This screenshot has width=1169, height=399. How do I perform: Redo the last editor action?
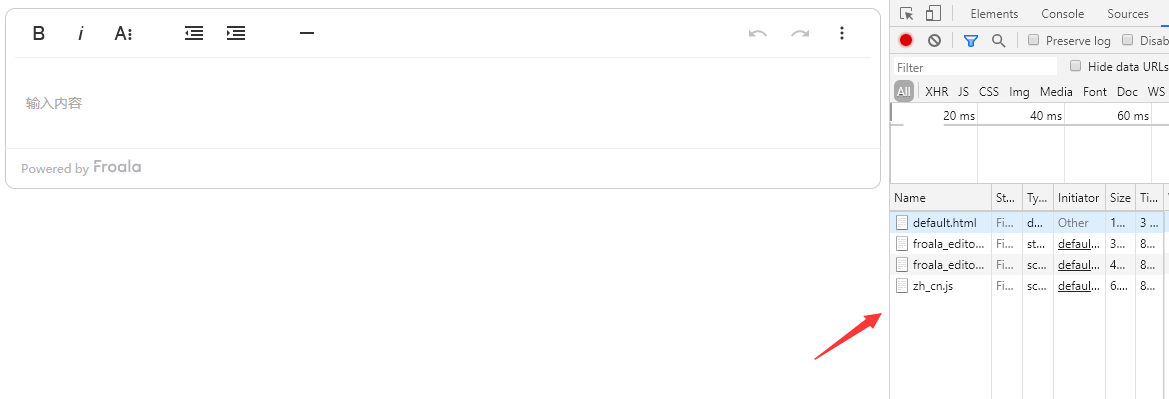(x=800, y=34)
